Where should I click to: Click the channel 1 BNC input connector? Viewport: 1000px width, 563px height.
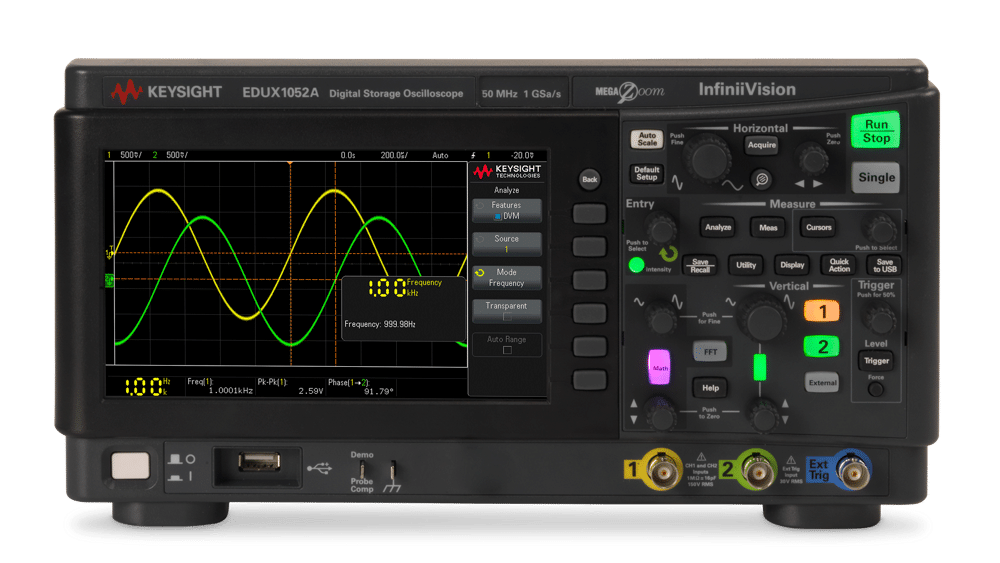click(663, 471)
